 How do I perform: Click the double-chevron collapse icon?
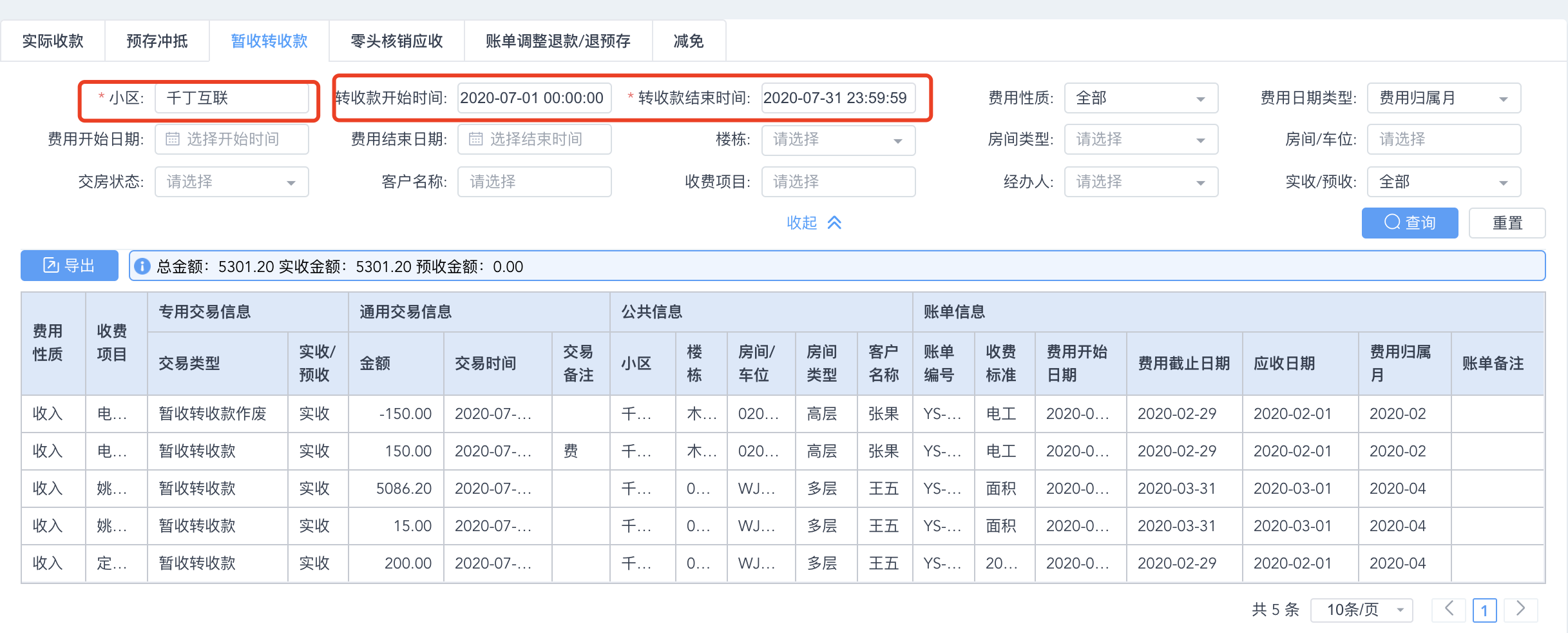(834, 223)
